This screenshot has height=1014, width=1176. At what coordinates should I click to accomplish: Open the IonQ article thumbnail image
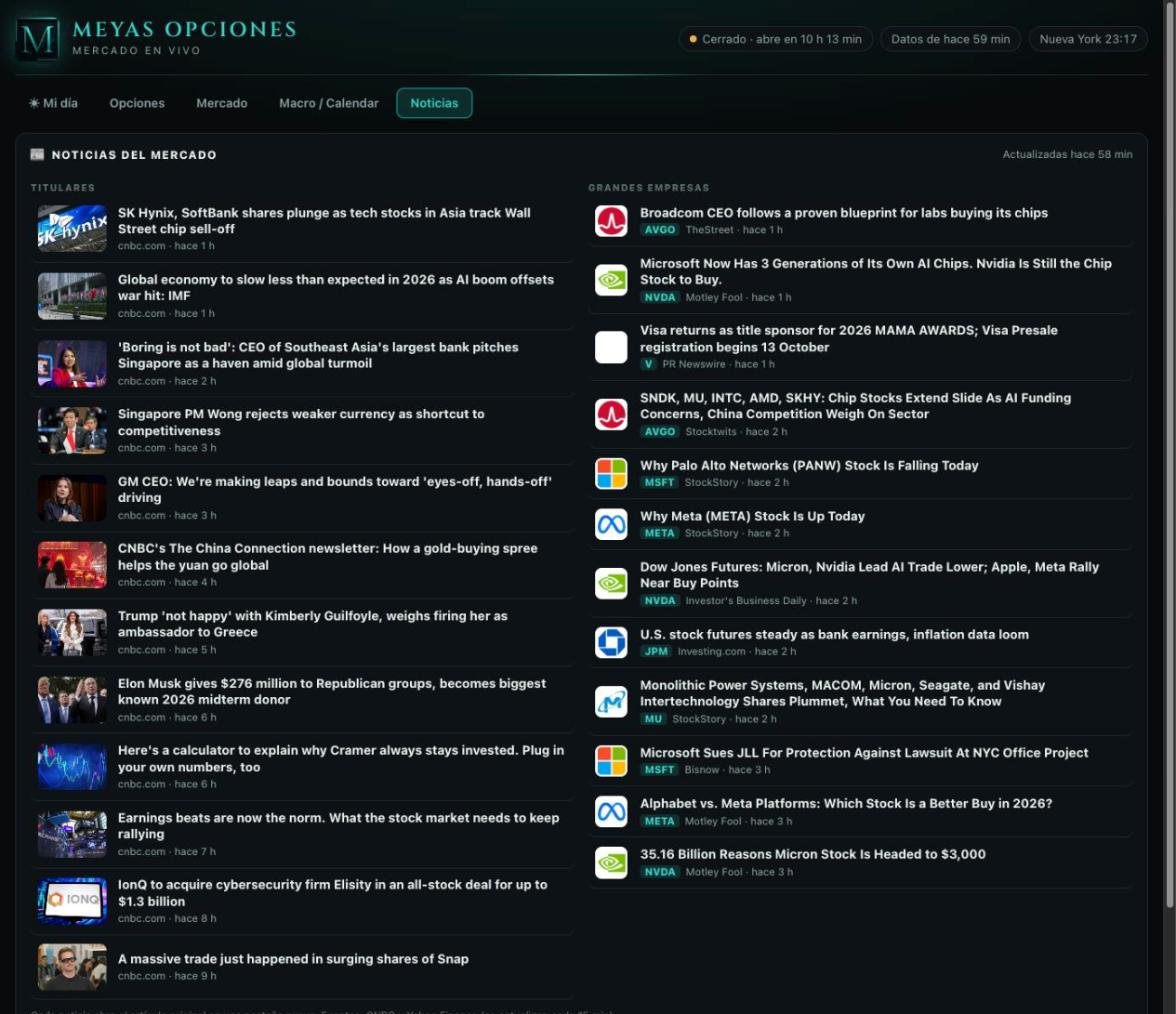point(72,901)
